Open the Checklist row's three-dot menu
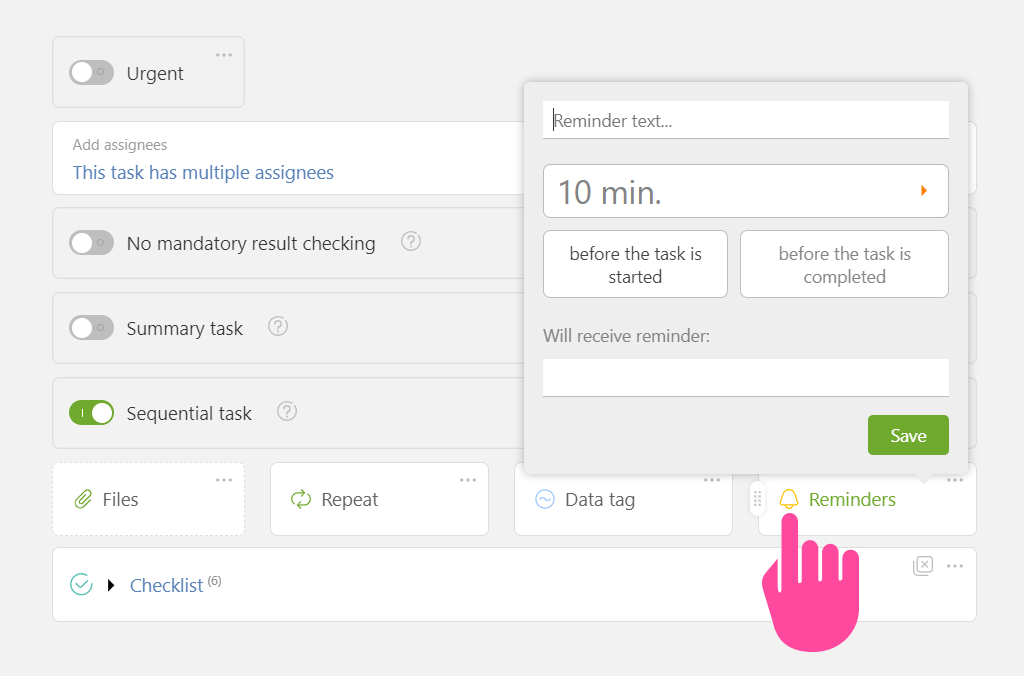Screen dimensions: 1024x676 (955, 566)
